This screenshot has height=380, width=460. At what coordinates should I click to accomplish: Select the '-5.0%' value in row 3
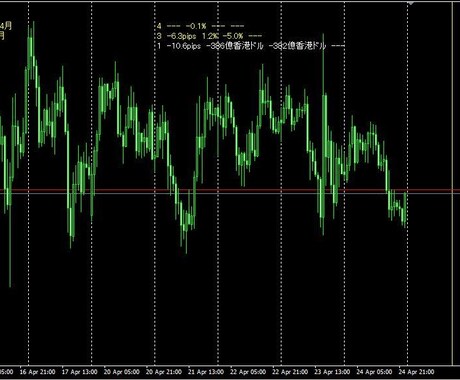pos(233,36)
